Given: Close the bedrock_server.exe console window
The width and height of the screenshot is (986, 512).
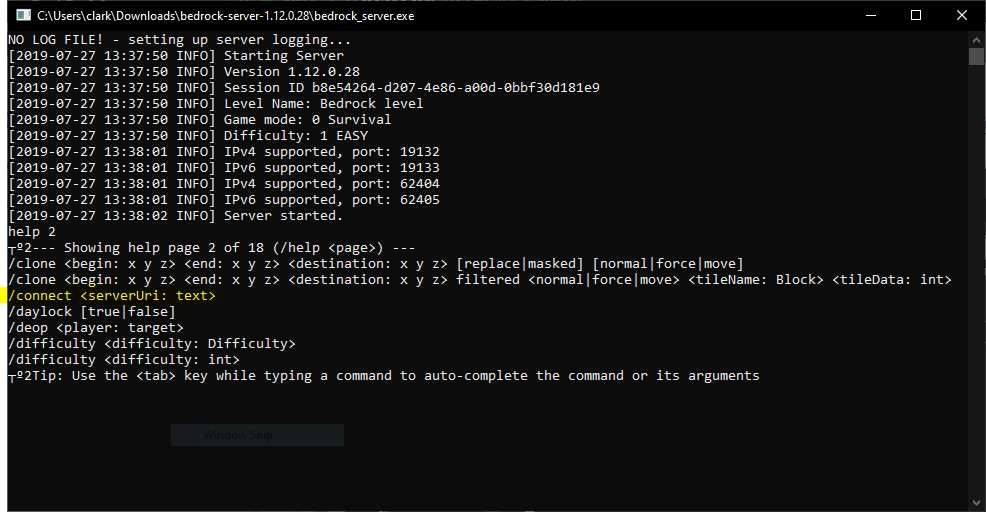Looking at the screenshot, I should coord(962,15).
